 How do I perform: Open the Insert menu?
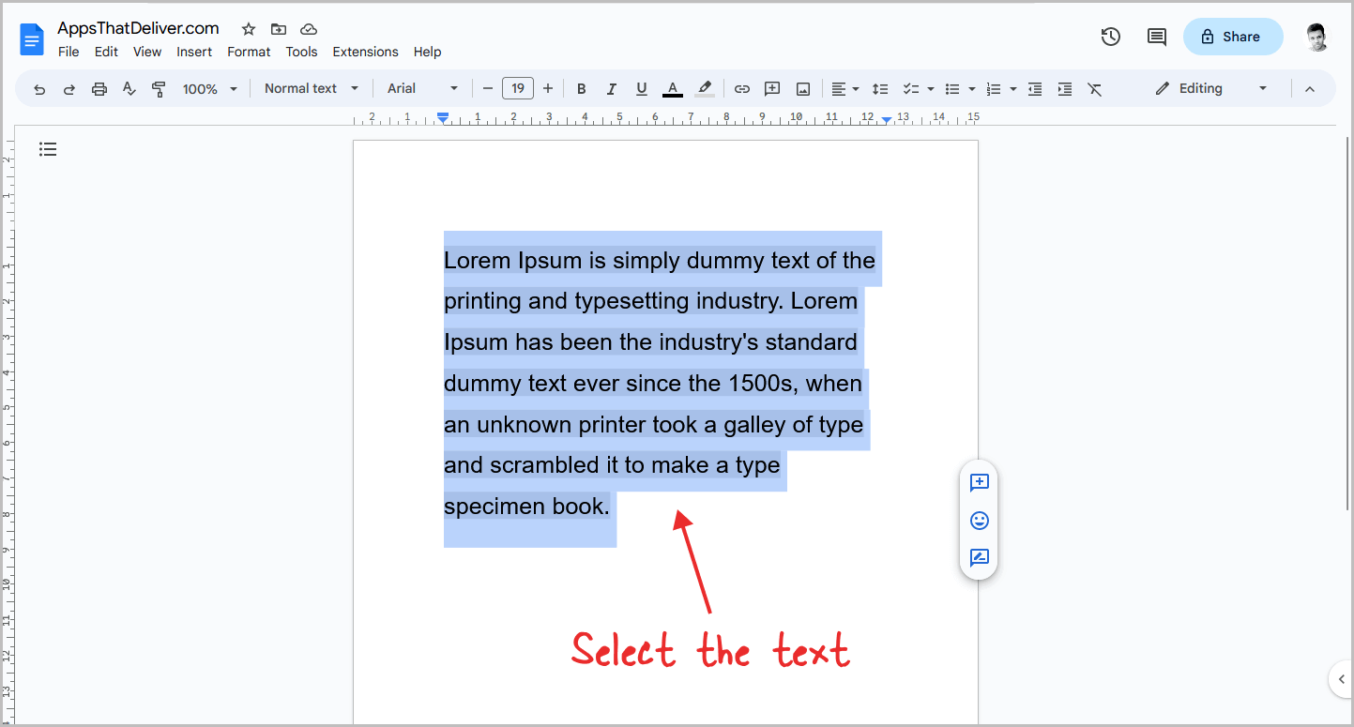(194, 52)
